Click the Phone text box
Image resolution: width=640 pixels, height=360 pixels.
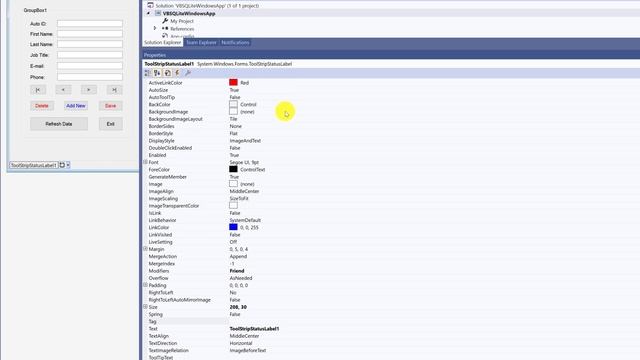pos(90,77)
